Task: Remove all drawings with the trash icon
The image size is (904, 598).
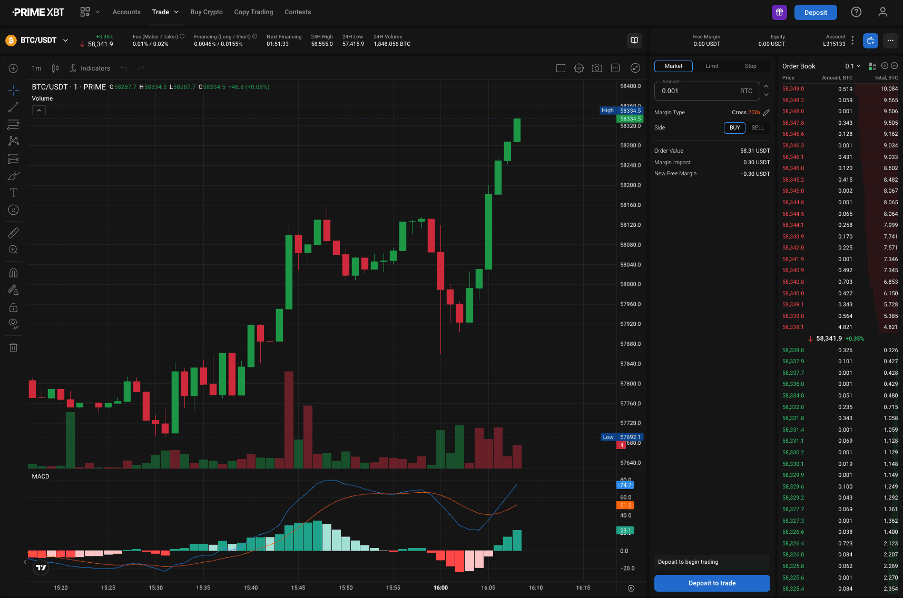Action: [x=12, y=347]
